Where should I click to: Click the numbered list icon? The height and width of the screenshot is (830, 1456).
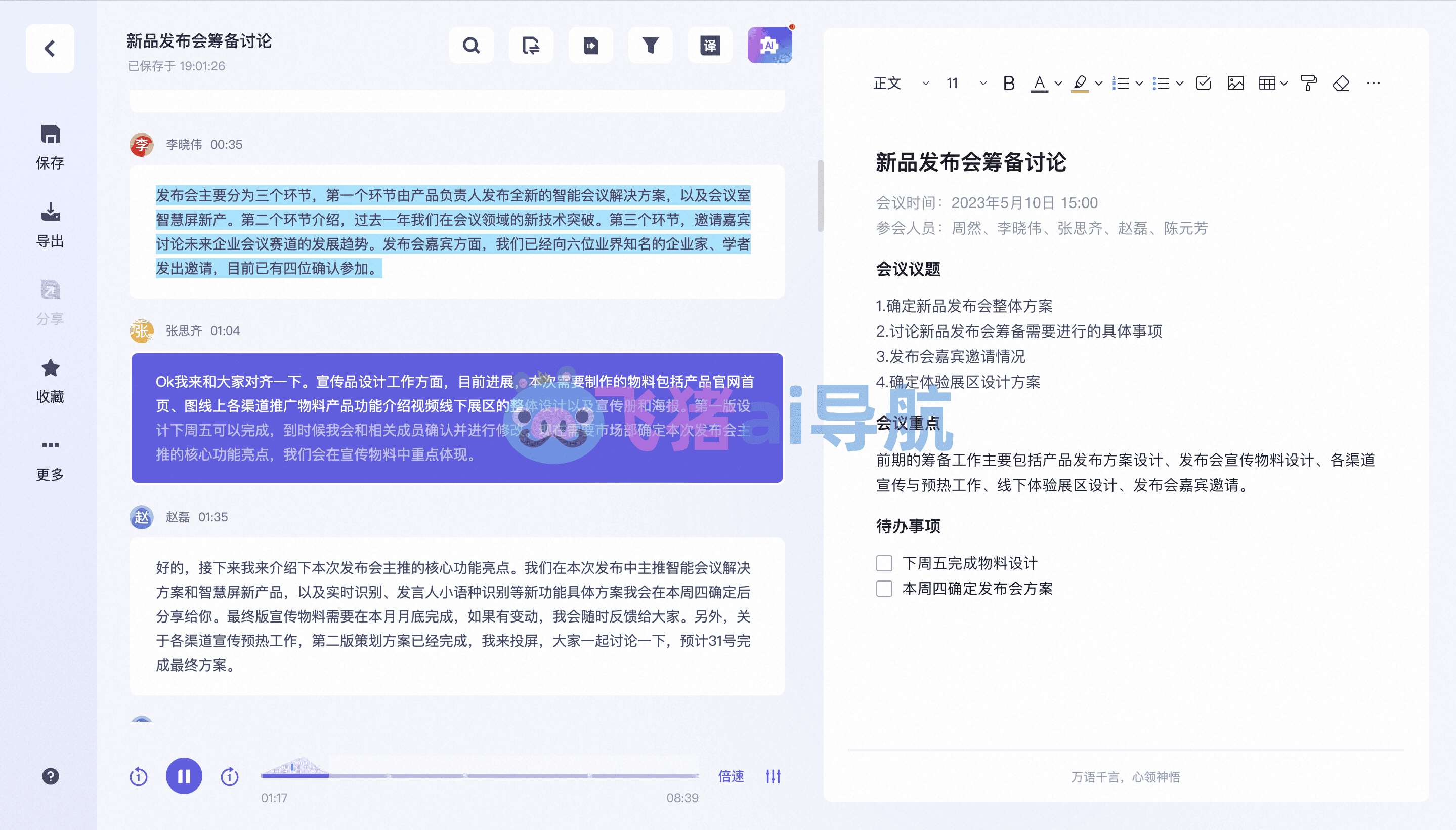click(x=1121, y=83)
